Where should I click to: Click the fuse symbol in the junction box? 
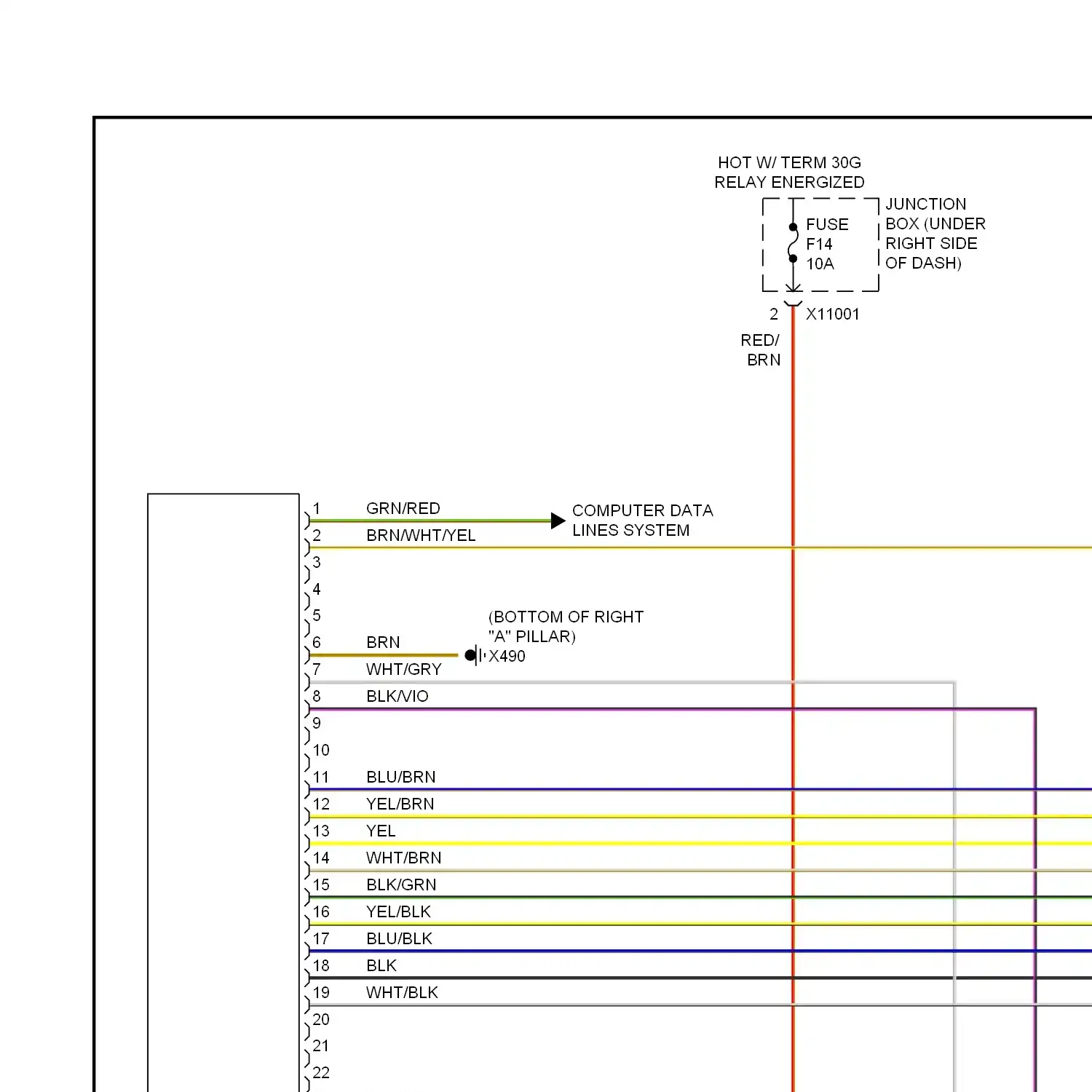(x=793, y=243)
